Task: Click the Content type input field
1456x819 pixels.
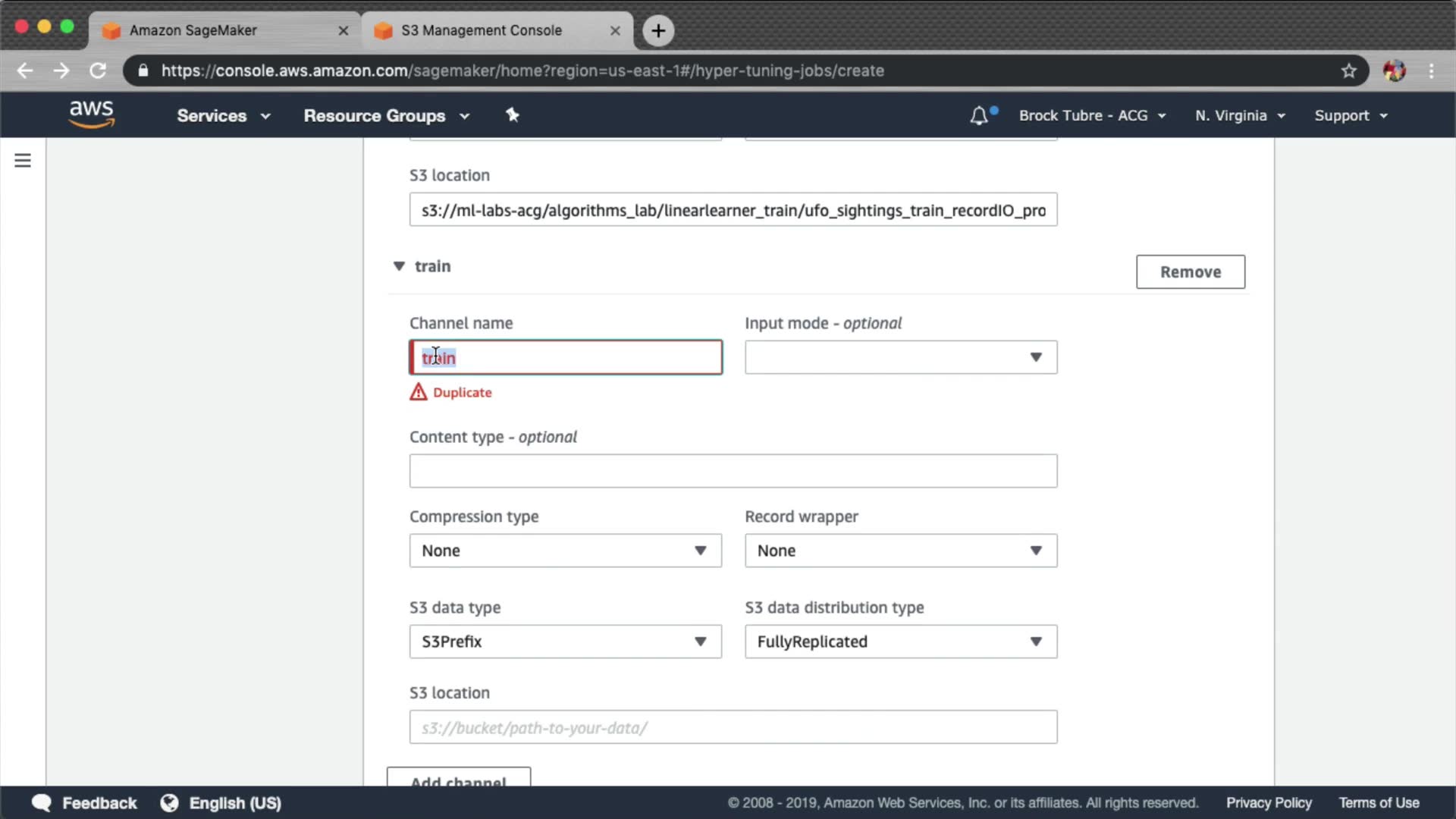Action: click(x=733, y=471)
